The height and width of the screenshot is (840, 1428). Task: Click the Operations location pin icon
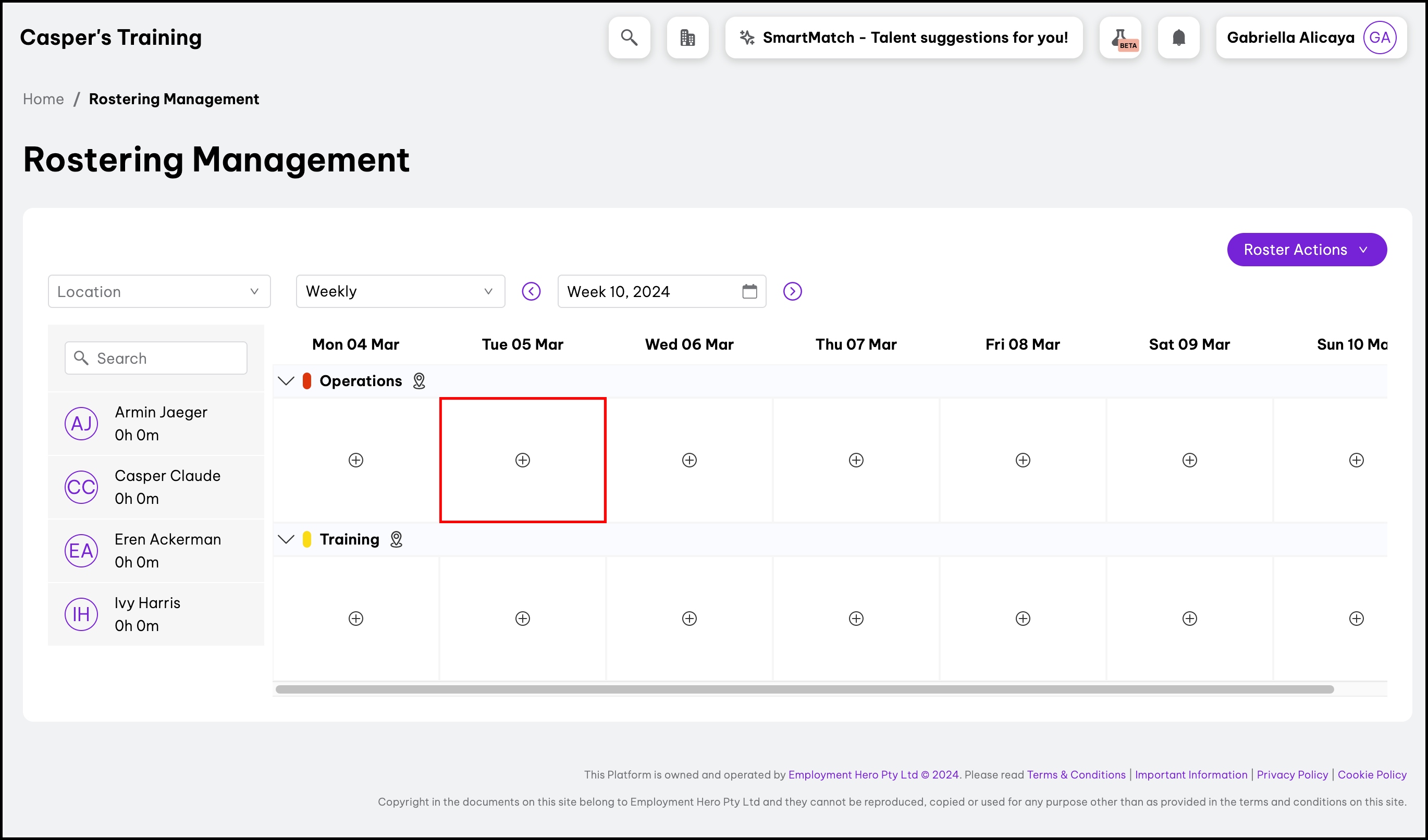(x=419, y=380)
